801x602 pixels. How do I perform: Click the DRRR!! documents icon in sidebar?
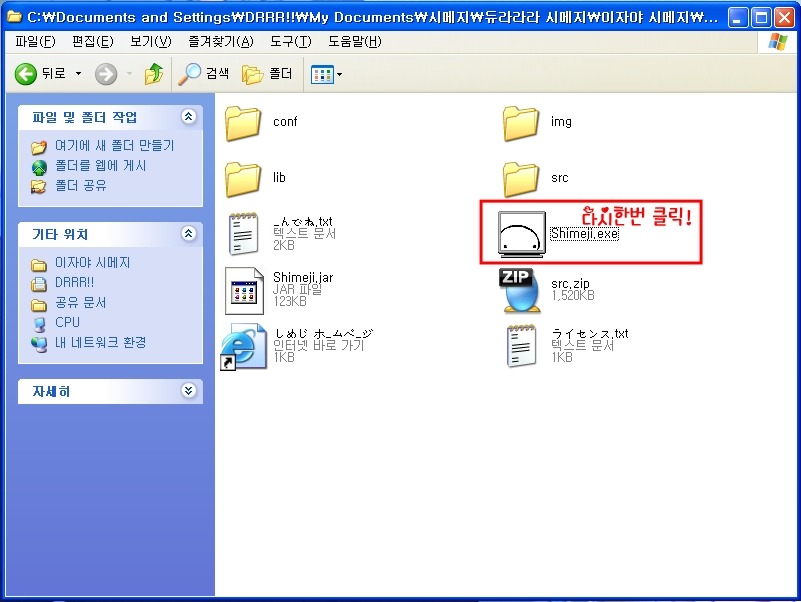[x=39, y=284]
